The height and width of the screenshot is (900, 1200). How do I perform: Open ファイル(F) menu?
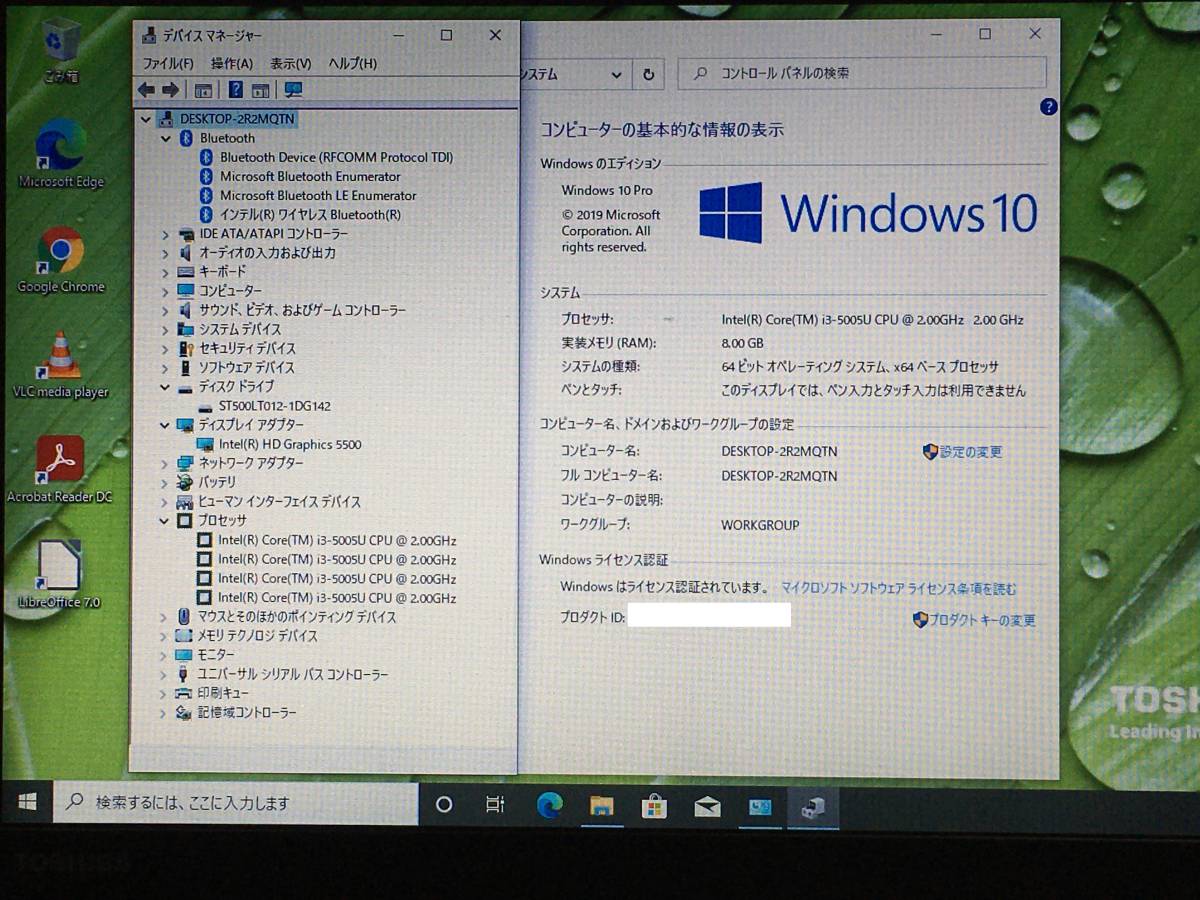(168, 63)
